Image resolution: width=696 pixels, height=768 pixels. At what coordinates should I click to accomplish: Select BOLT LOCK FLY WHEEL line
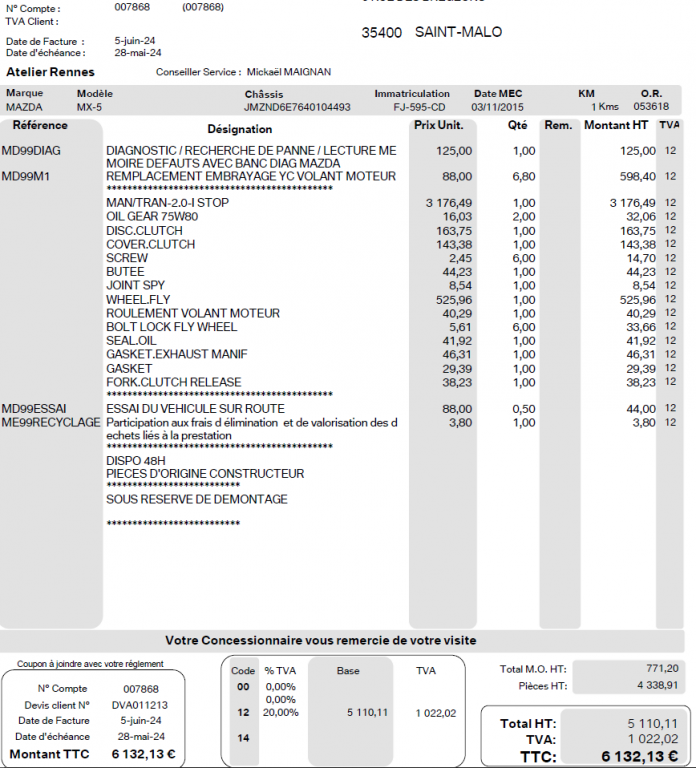tap(171, 327)
